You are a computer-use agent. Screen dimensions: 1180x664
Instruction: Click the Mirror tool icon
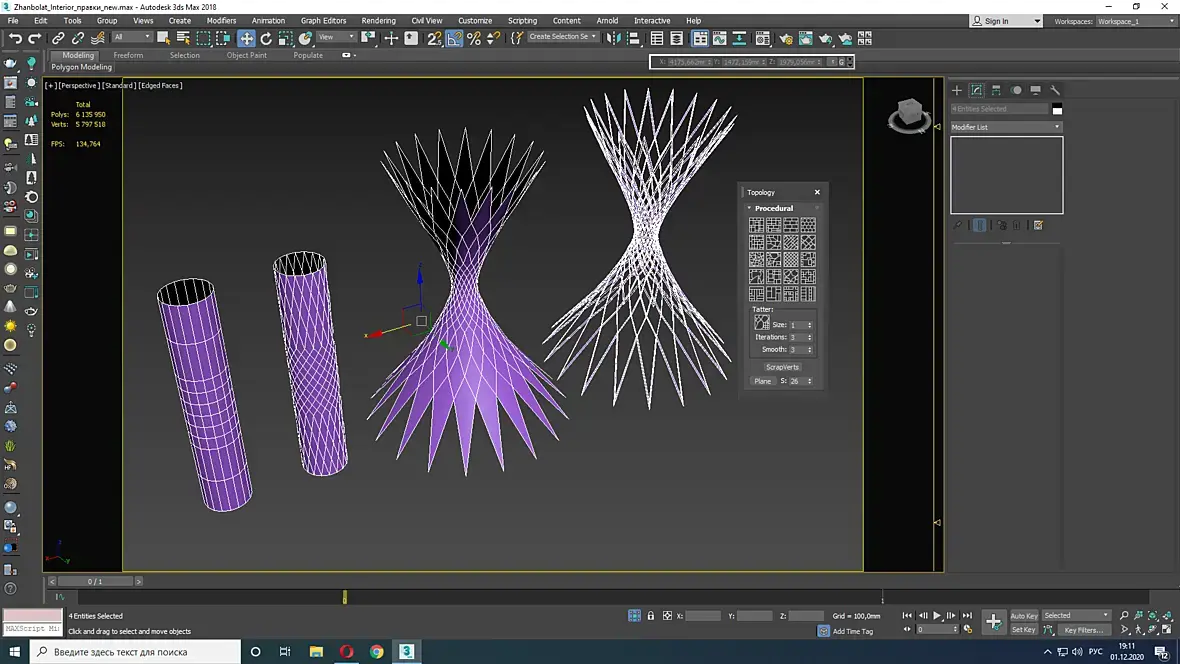point(614,38)
